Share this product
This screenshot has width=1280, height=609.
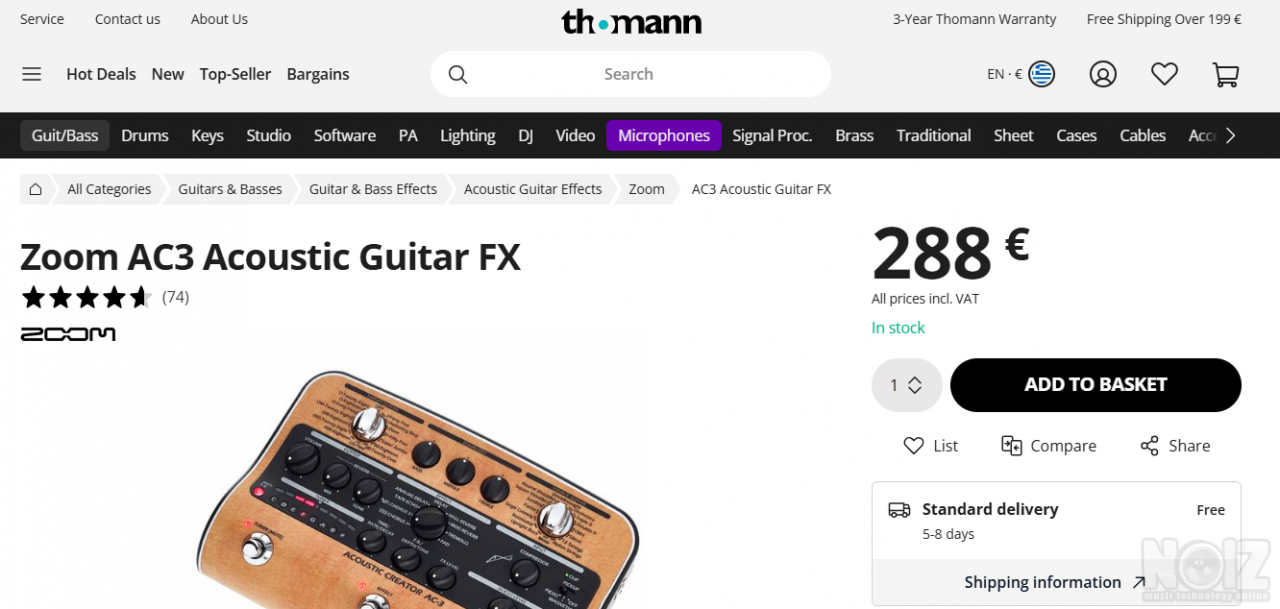[1175, 446]
